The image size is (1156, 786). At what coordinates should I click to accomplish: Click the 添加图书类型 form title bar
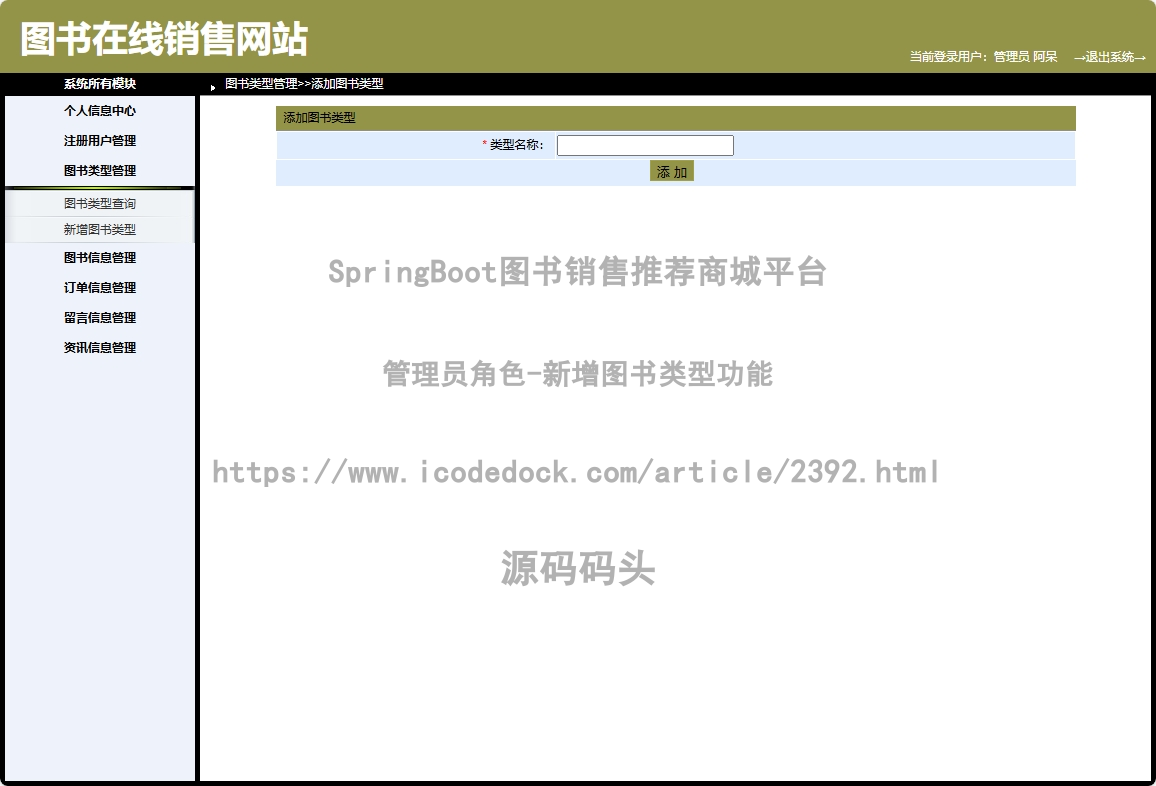(676, 118)
